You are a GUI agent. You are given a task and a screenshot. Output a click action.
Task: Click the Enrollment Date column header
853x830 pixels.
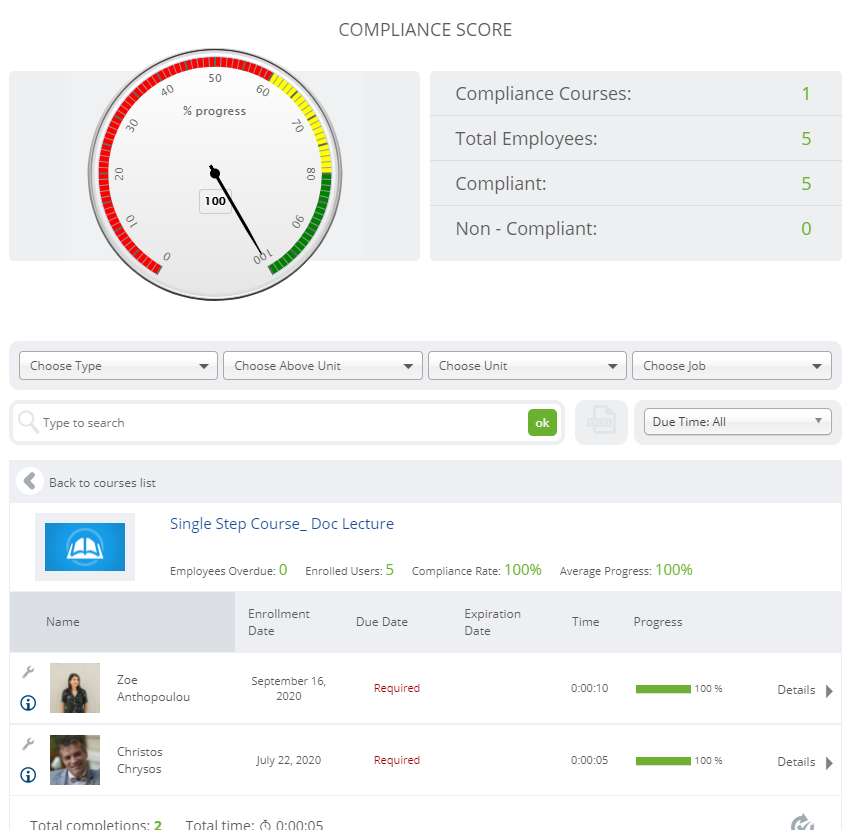click(x=279, y=622)
